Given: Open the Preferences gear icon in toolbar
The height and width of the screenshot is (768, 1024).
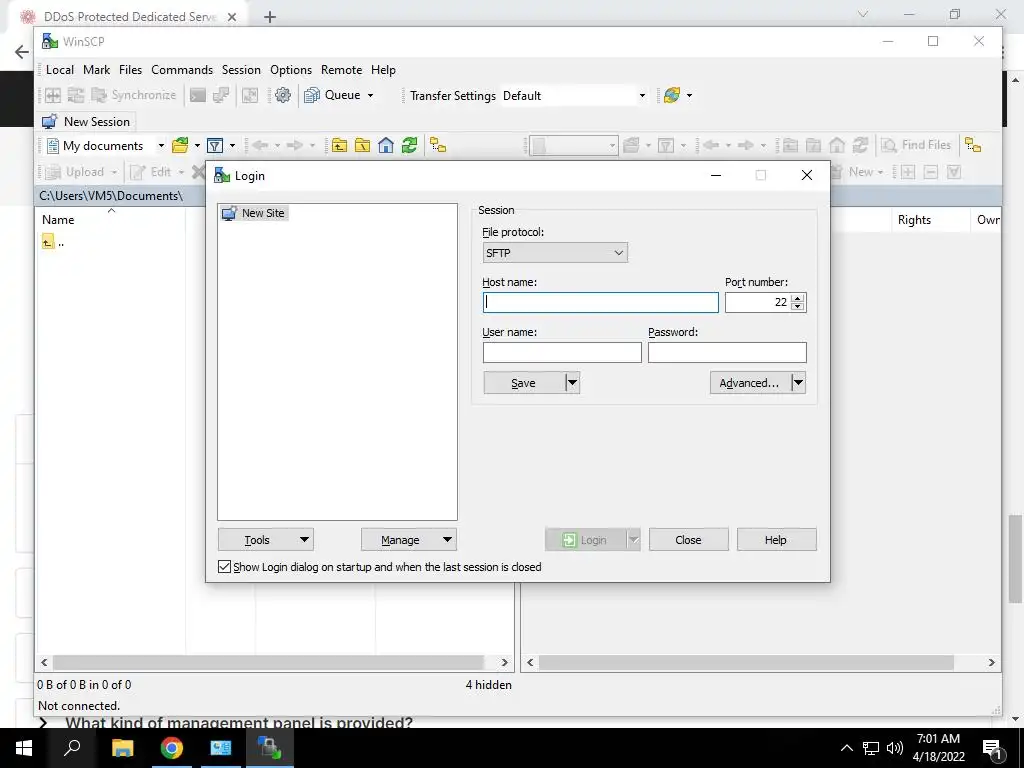Looking at the screenshot, I should pos(283,95).
